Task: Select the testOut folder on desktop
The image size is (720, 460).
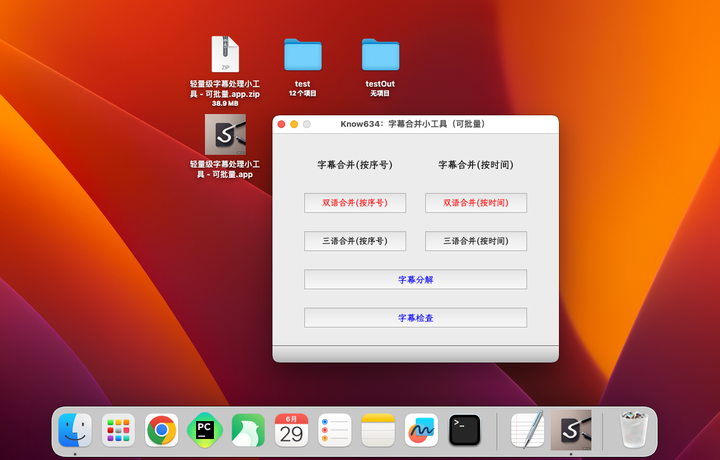Action: click(x=380, y=55)
